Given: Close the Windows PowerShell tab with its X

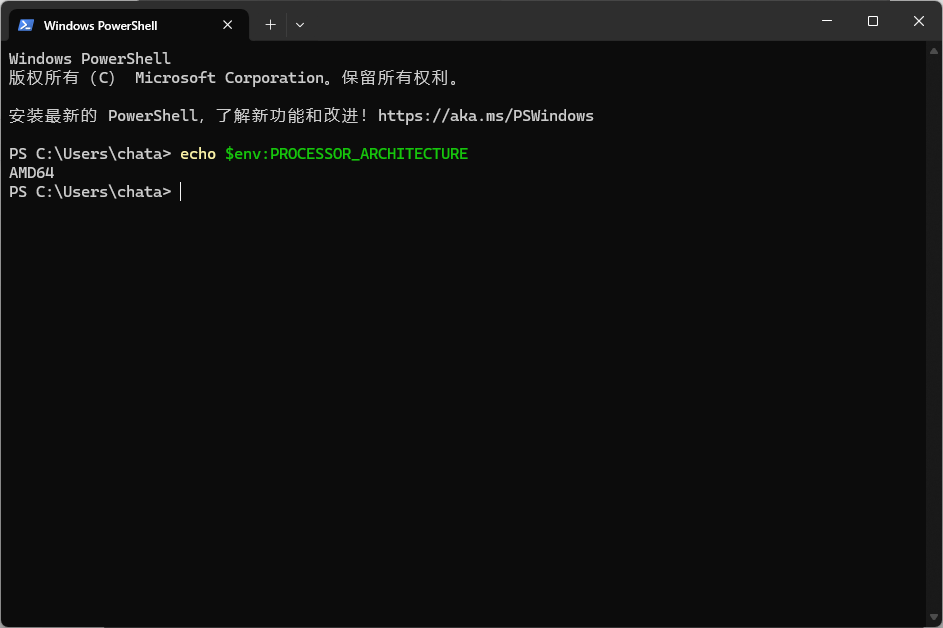Looking at the screenshot, I should (x=227, y=24).
